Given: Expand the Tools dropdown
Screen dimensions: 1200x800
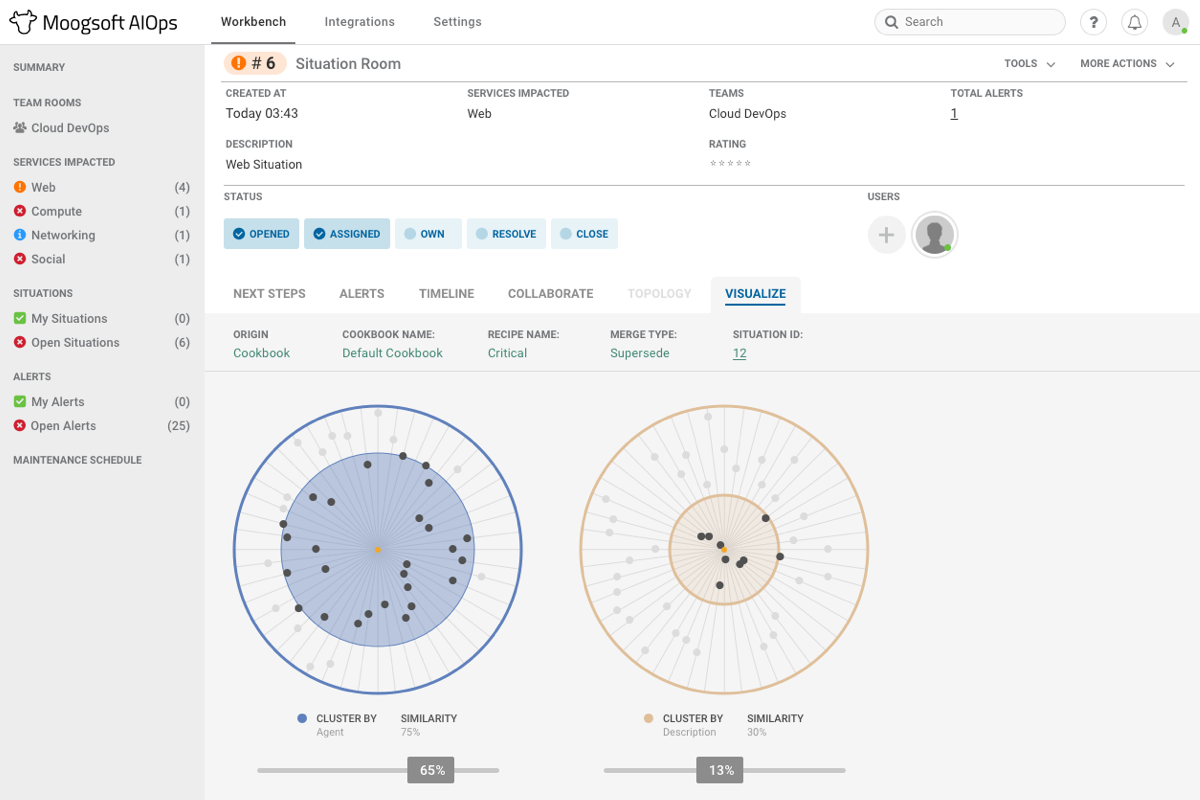Looking at the screenshot, I should [x=1029, y=63].
